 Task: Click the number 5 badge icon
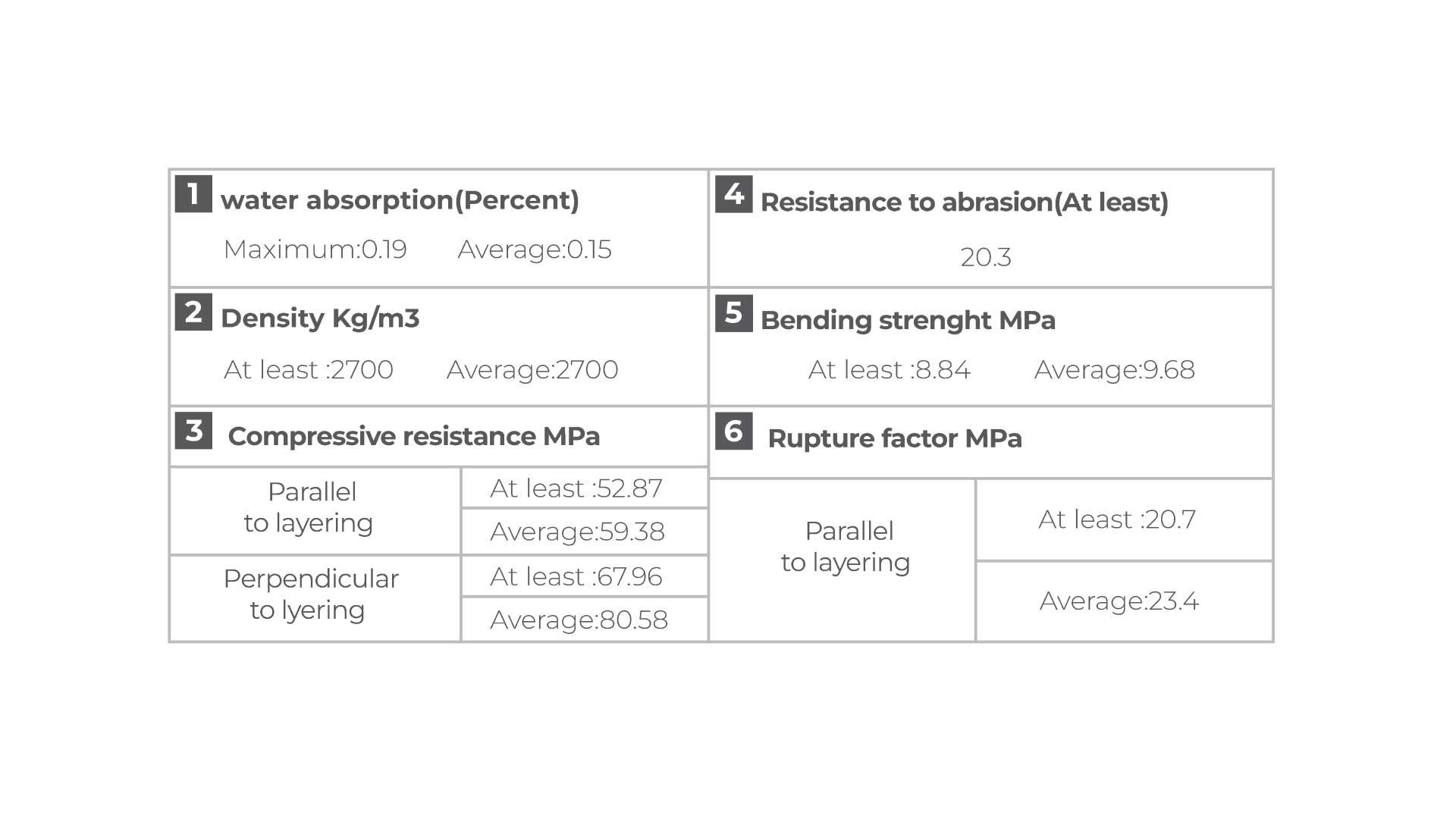733,313
